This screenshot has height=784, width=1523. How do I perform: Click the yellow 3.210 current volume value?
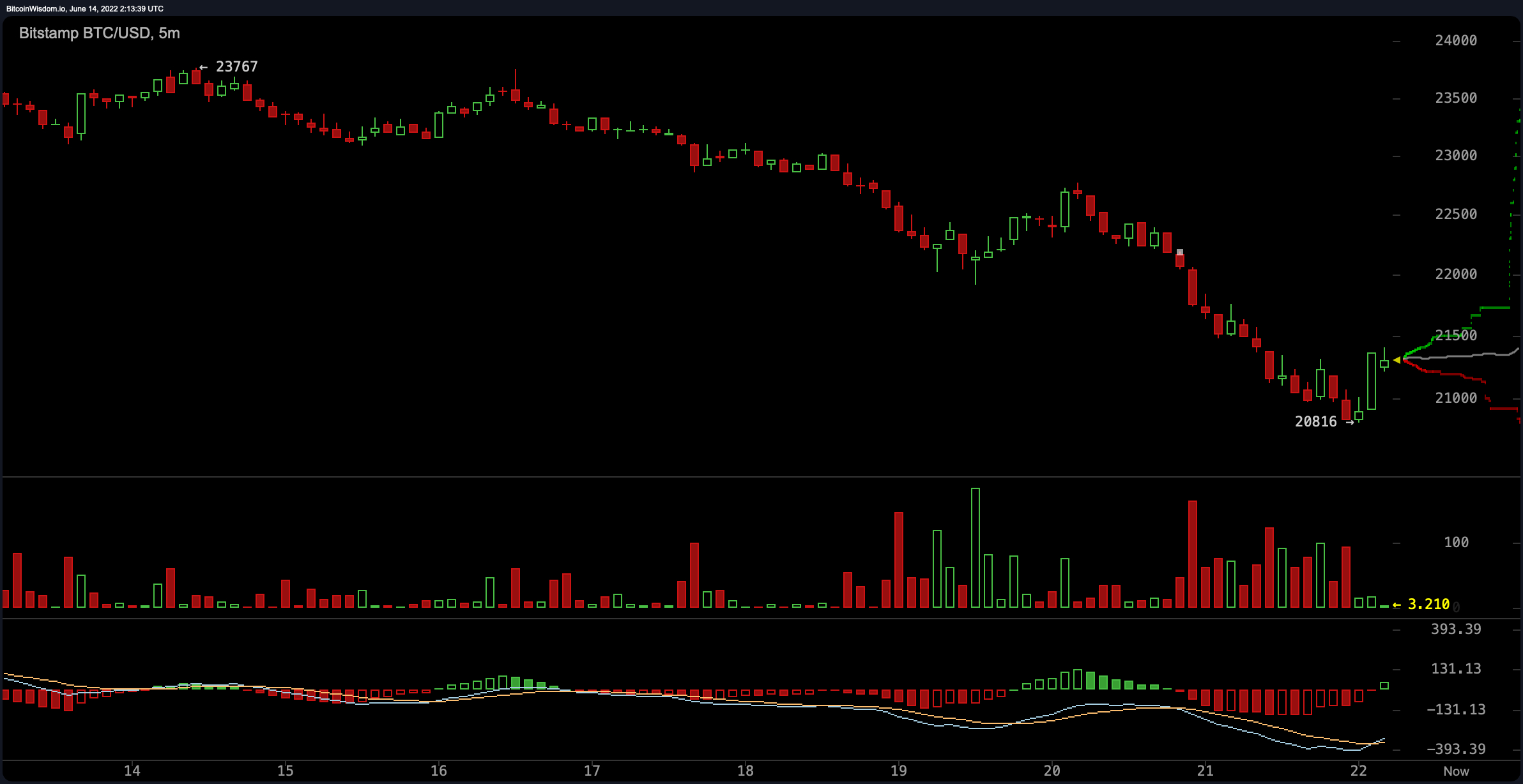click(x=1428, y=605)
